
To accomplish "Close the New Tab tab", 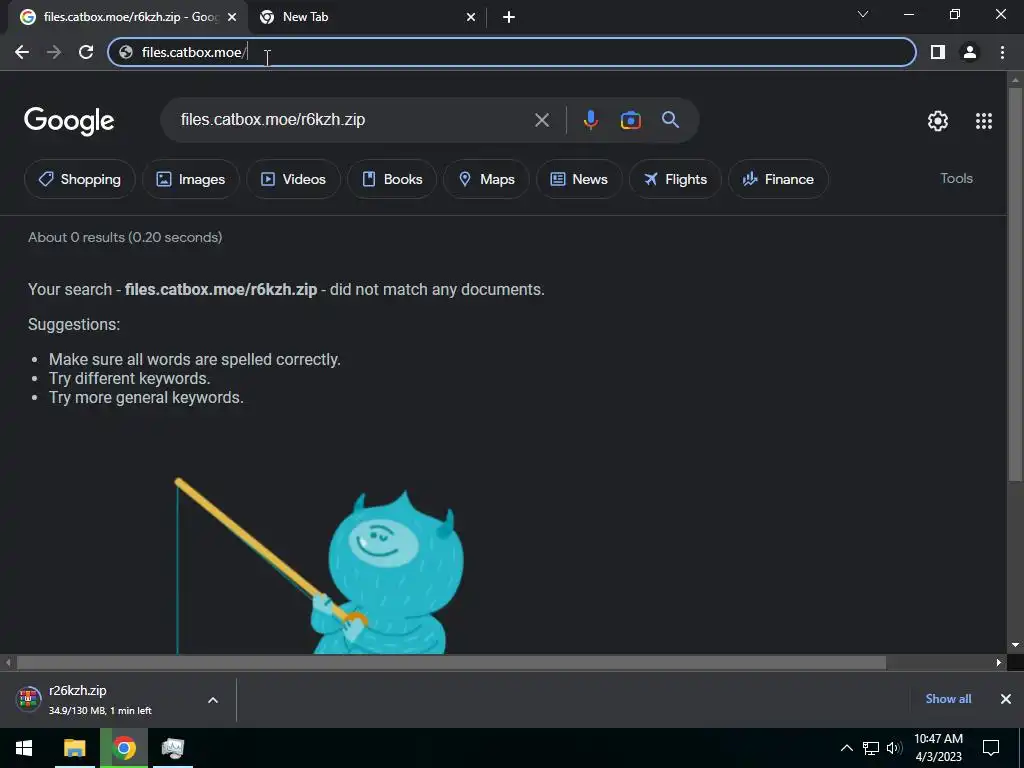I will (x=471, y=18).
